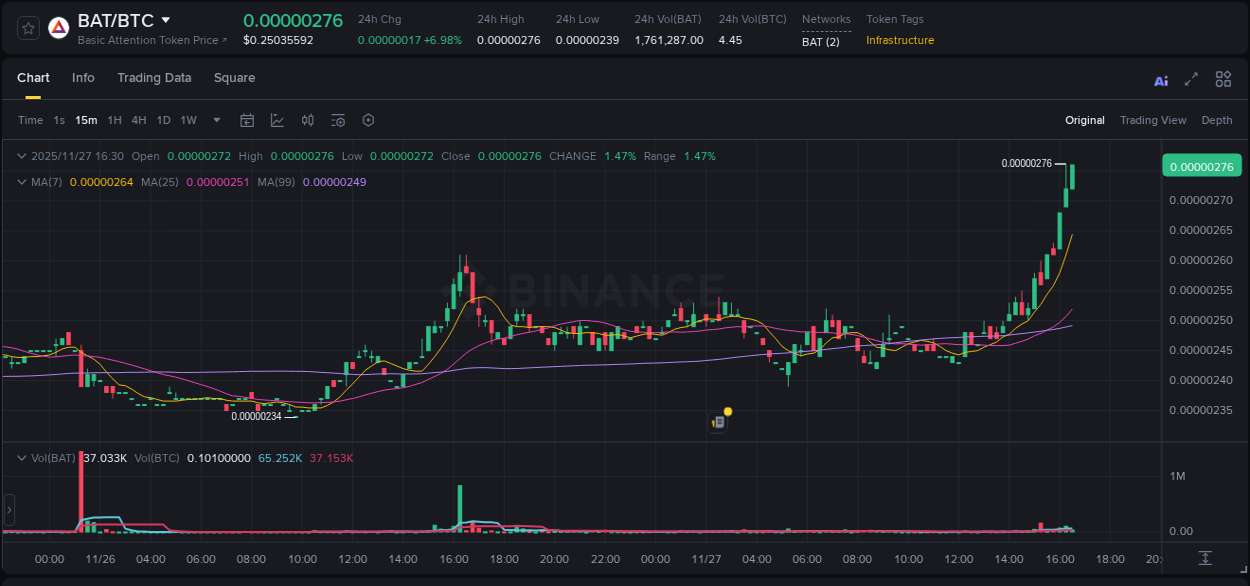Open the chart layout grid icon
Image resolution: width=1250 pixels, height=586 pixels.
click(1223, 79)
